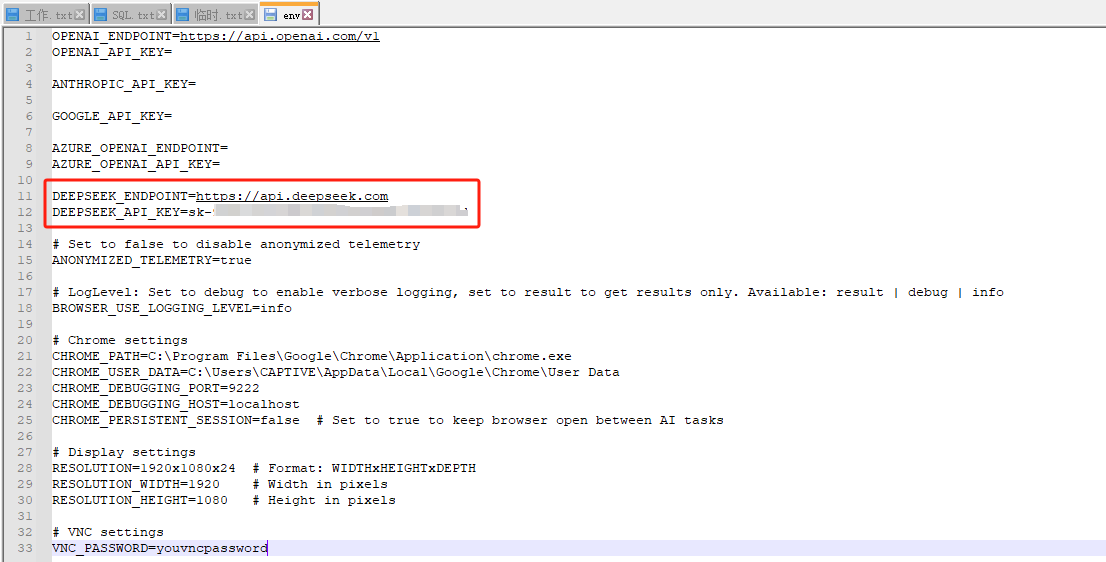This screenshot has height=562, width=1106.
Task: Click the '# VNC settings' comment
Action: coord(108,532)
